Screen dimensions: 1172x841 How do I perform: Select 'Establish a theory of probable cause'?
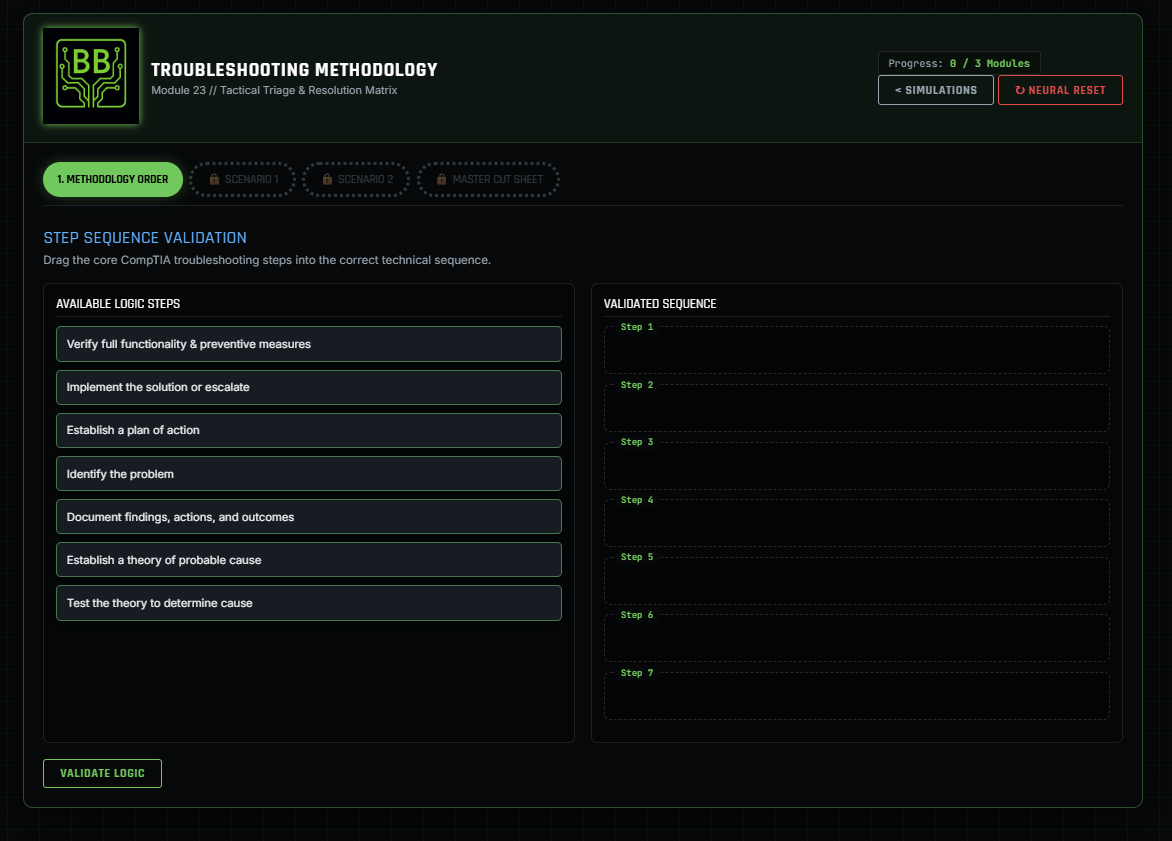coord(308,560)
